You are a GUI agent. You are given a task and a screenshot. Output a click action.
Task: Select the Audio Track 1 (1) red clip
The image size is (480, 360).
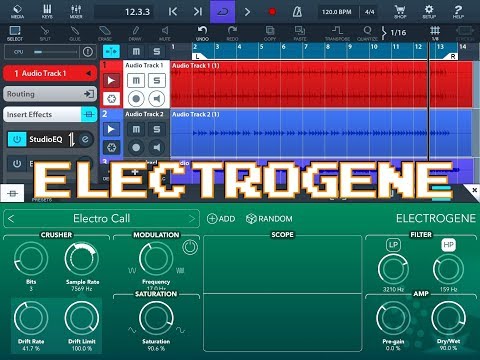click(321, 84)
